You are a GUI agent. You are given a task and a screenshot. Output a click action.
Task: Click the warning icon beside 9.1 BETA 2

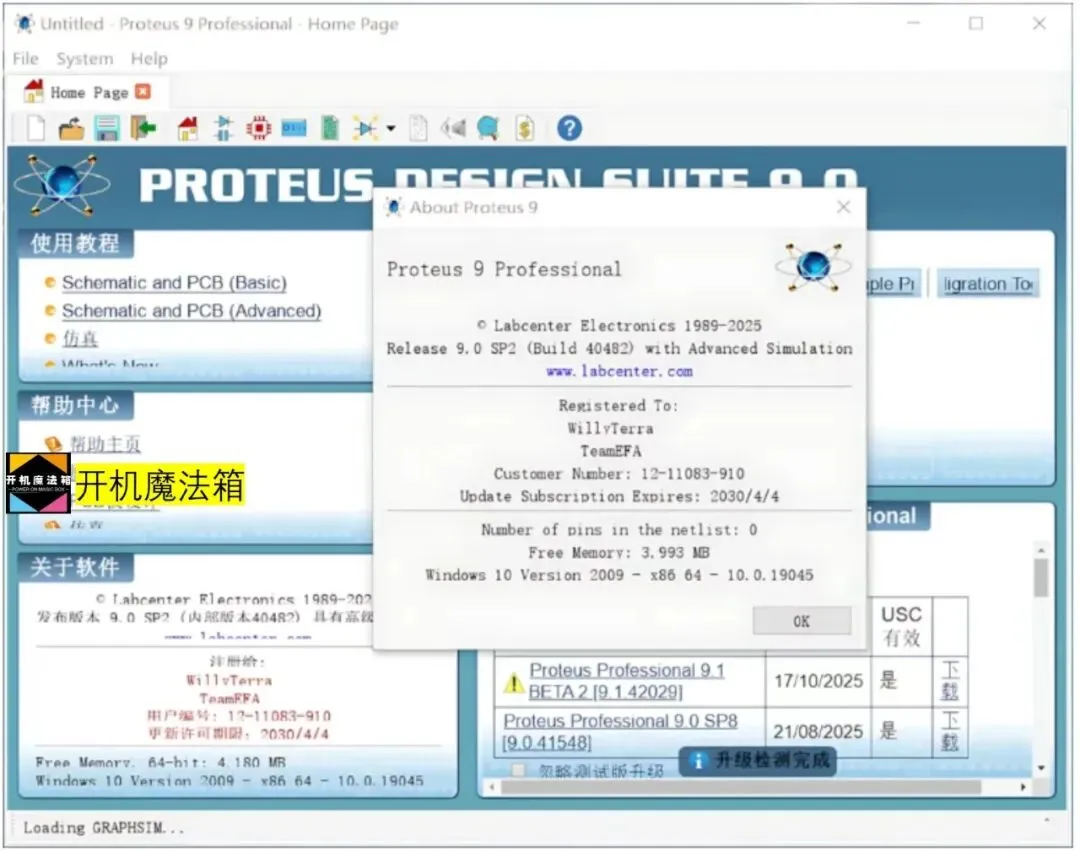click(x=513, y=682)
